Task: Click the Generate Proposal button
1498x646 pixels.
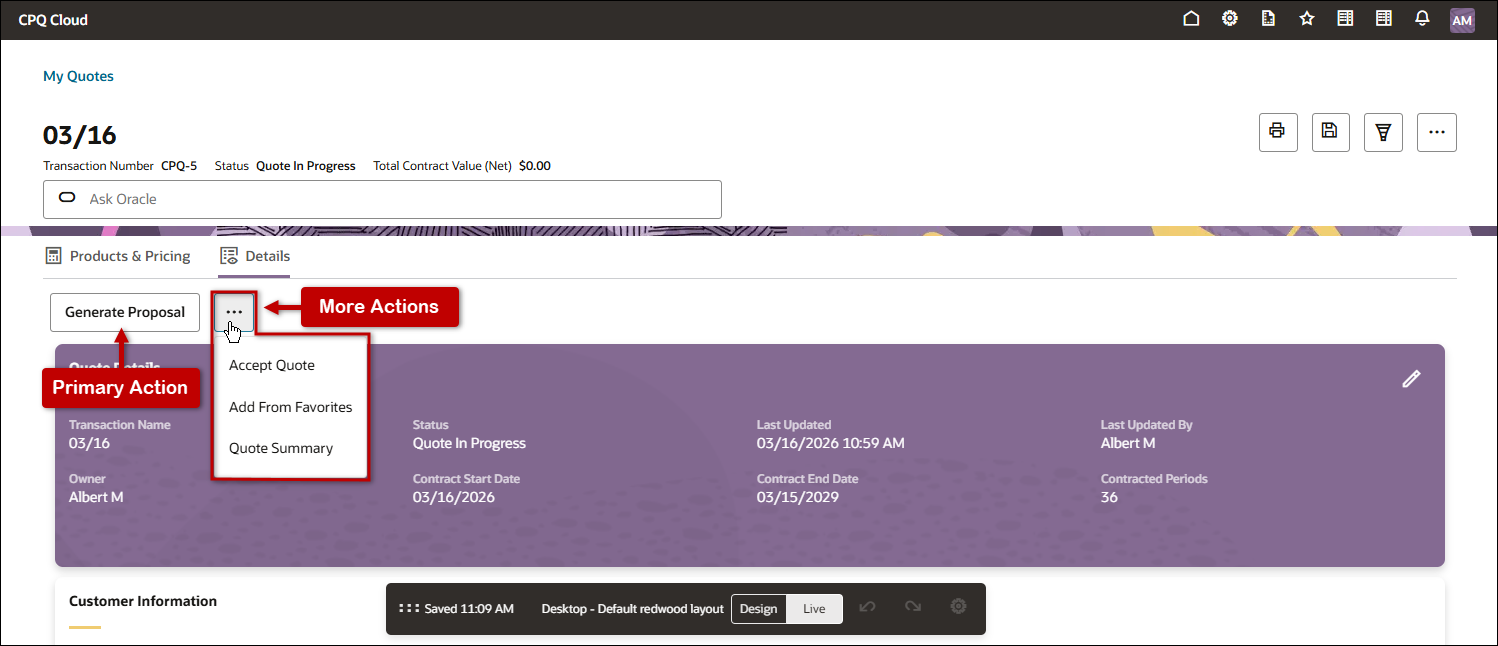Action: pyautogui.click(x=125, y=312)
